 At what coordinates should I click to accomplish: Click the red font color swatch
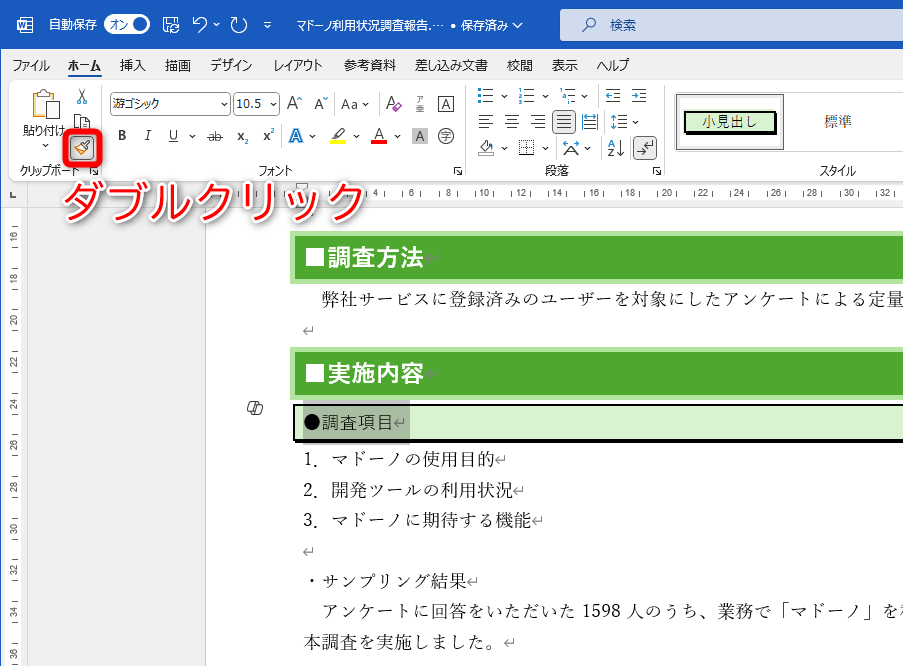click(x=378, y=135)
